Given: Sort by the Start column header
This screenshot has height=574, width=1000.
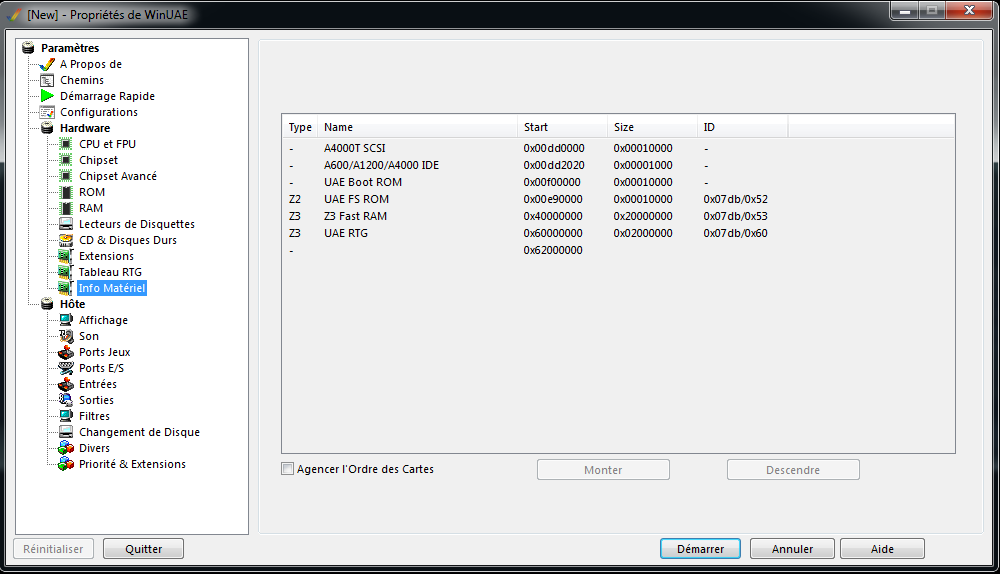Looking at the screenshot, I should click(x=562, y=127).
